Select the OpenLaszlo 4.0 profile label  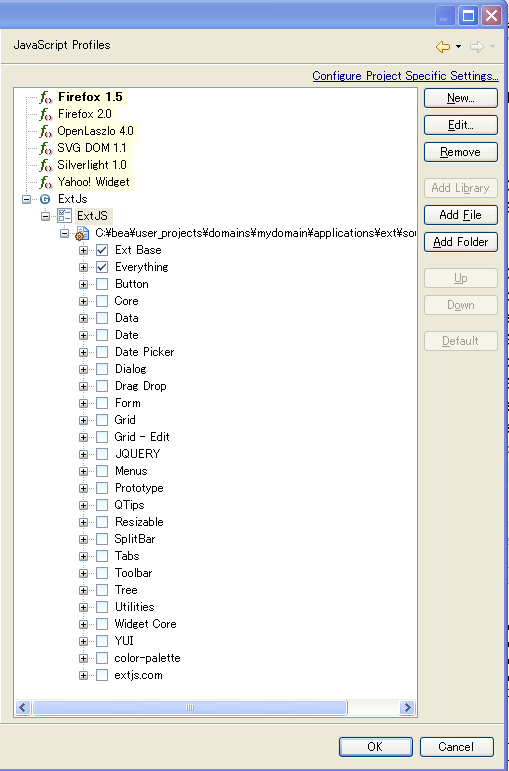click(x=95, y=131)
